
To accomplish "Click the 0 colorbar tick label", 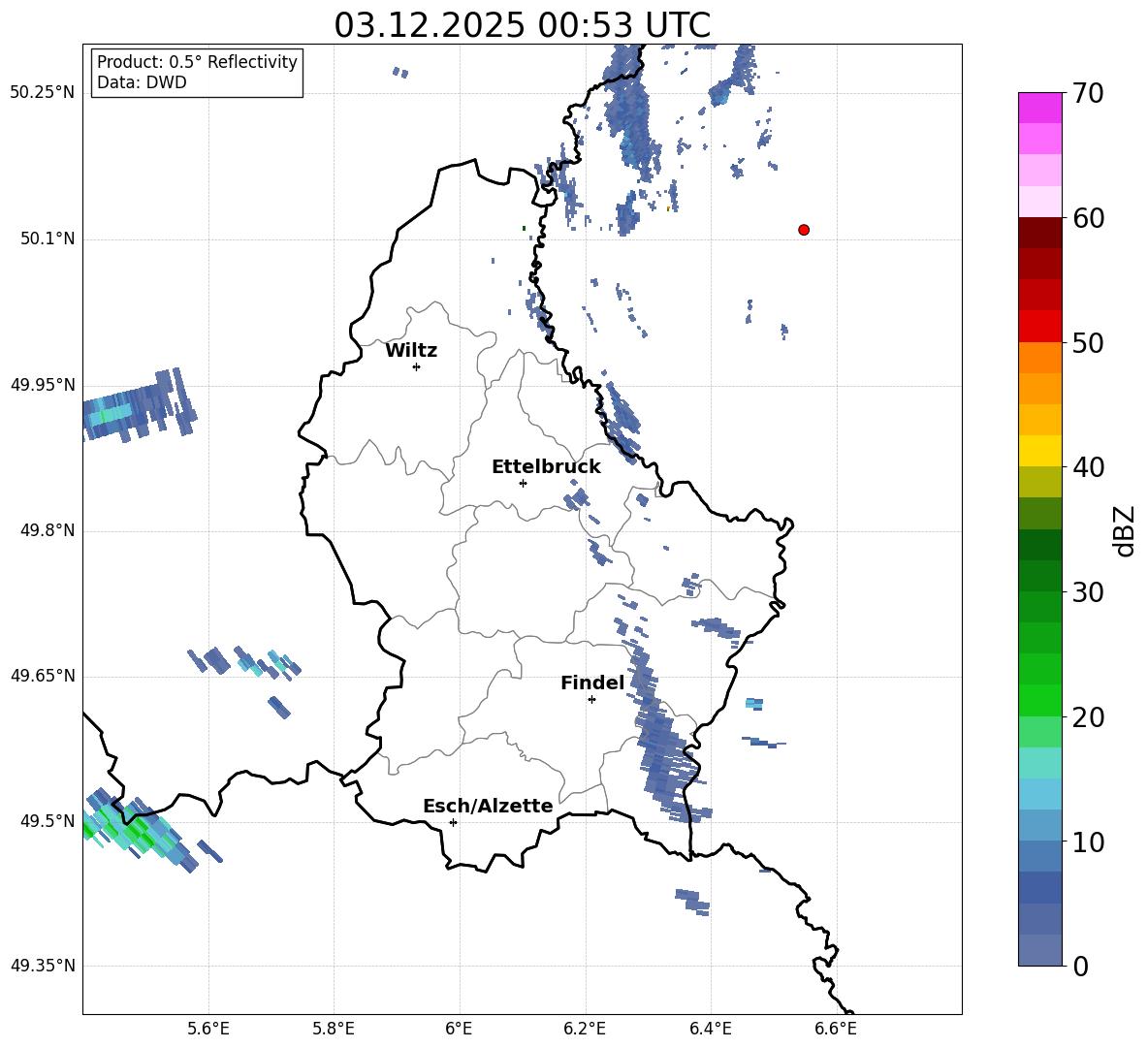I will [1081, 967].
